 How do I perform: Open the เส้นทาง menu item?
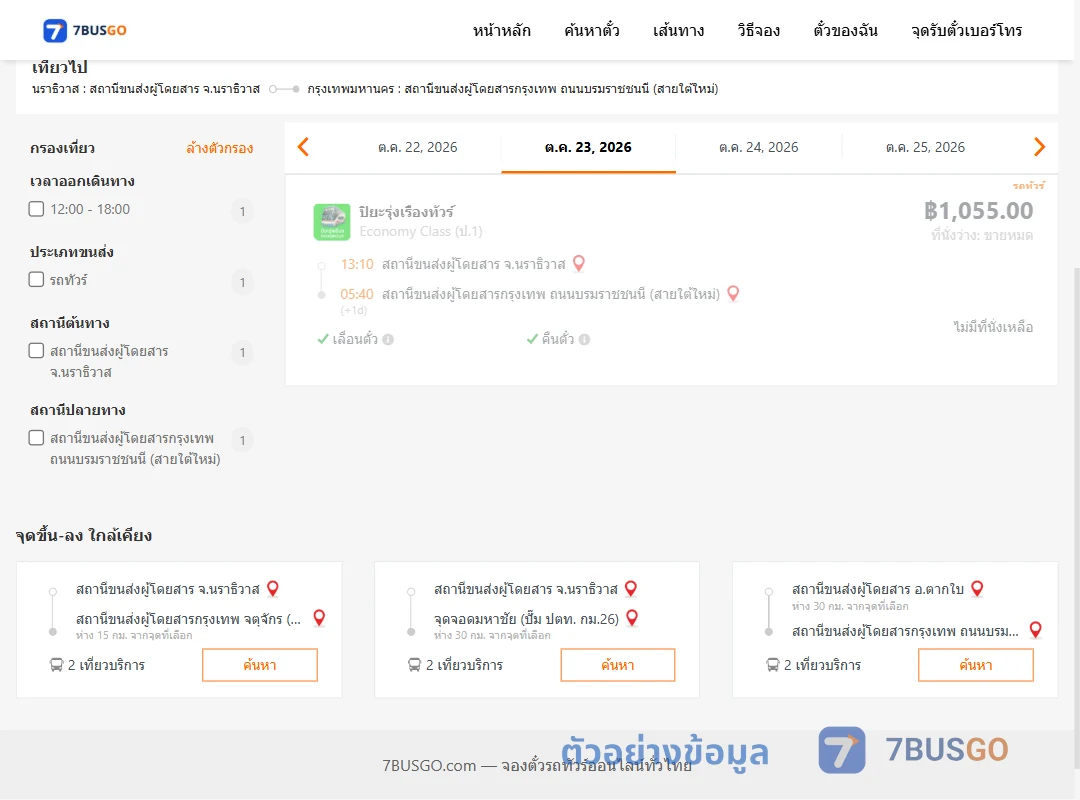[678, 30]
